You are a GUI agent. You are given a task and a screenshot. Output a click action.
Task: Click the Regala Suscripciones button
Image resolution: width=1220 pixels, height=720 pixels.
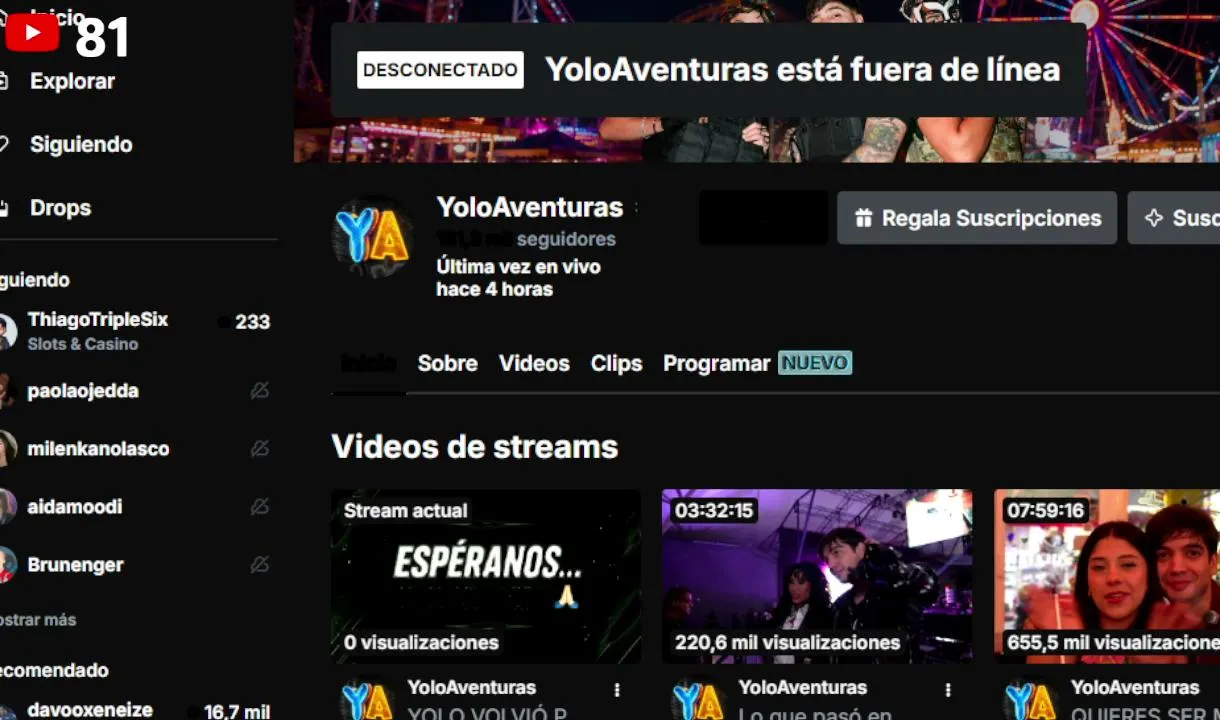(977, 218)
